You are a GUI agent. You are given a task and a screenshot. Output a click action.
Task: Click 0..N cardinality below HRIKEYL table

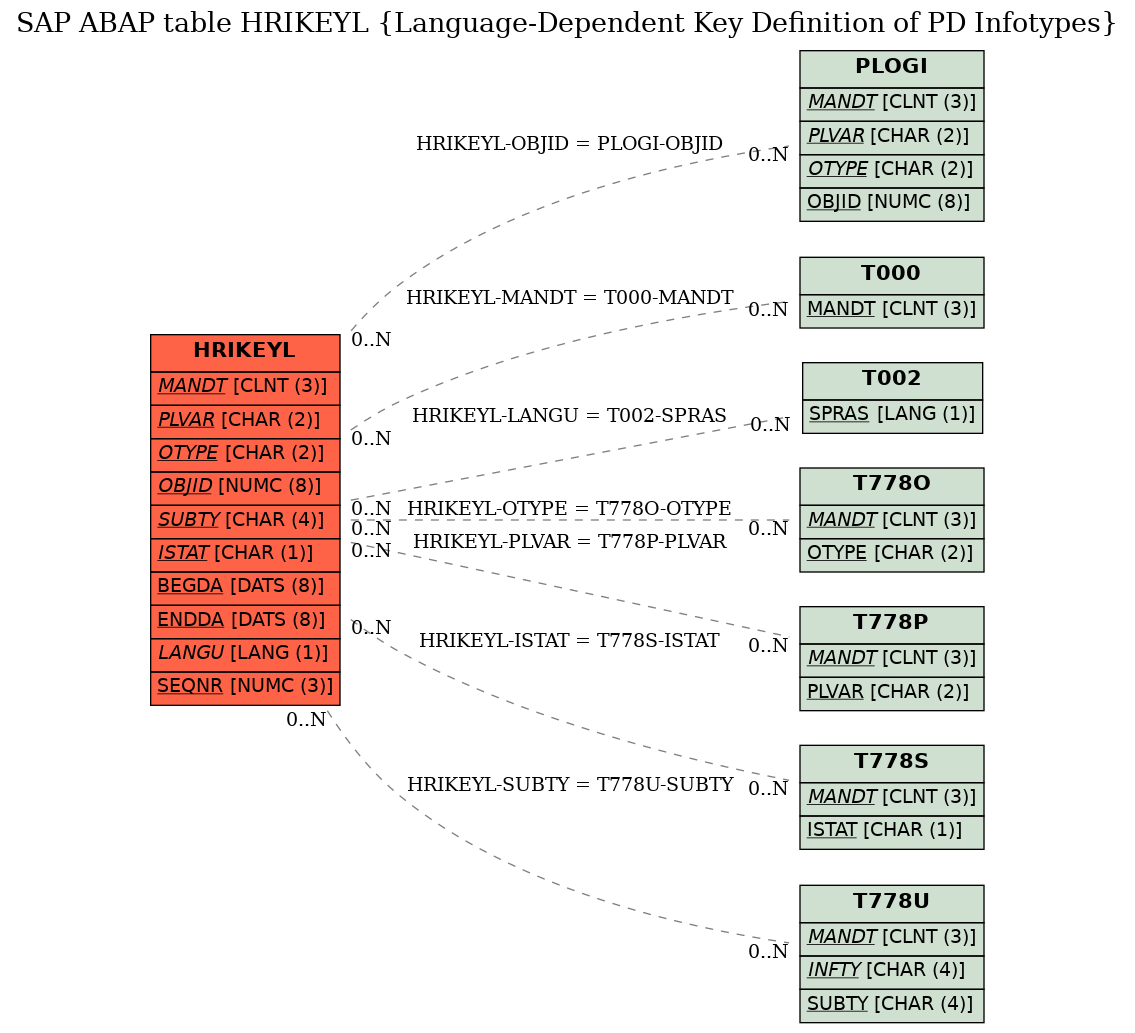[x=306, y=720]
